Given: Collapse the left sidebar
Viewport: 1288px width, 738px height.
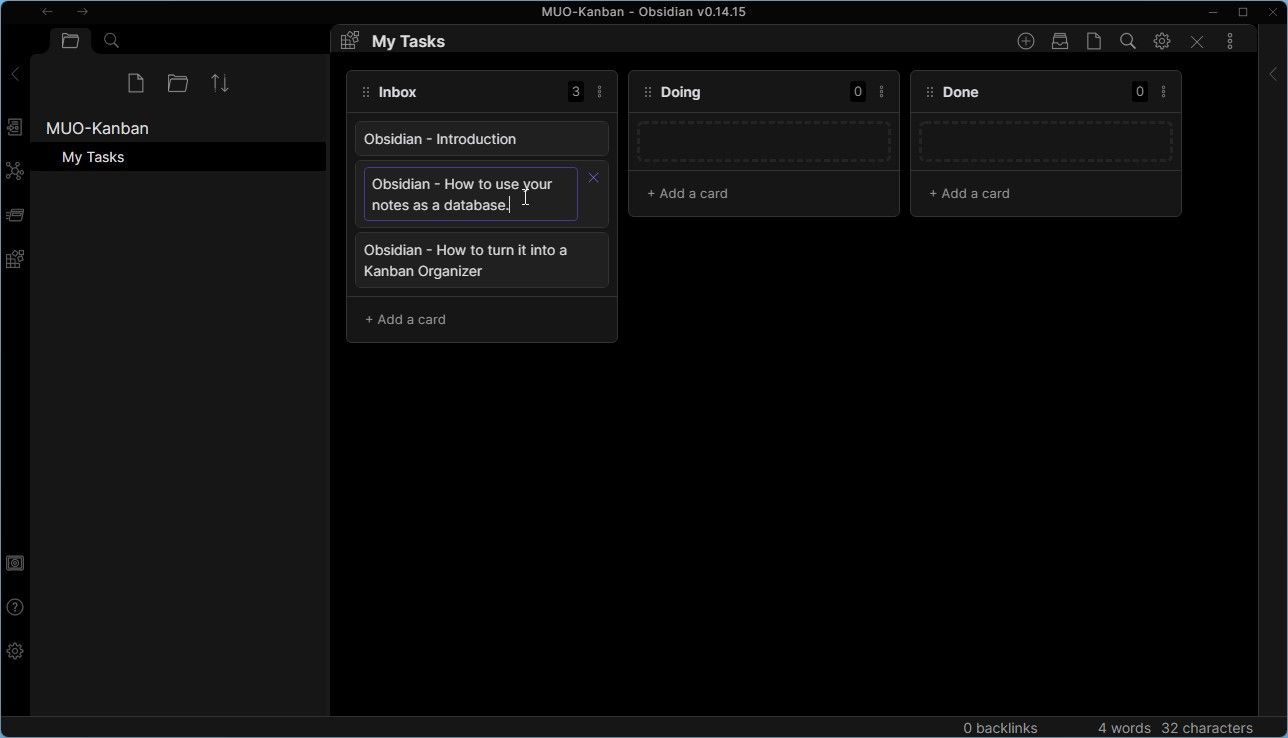Looking at the screenshot, I should pos(15,74).
